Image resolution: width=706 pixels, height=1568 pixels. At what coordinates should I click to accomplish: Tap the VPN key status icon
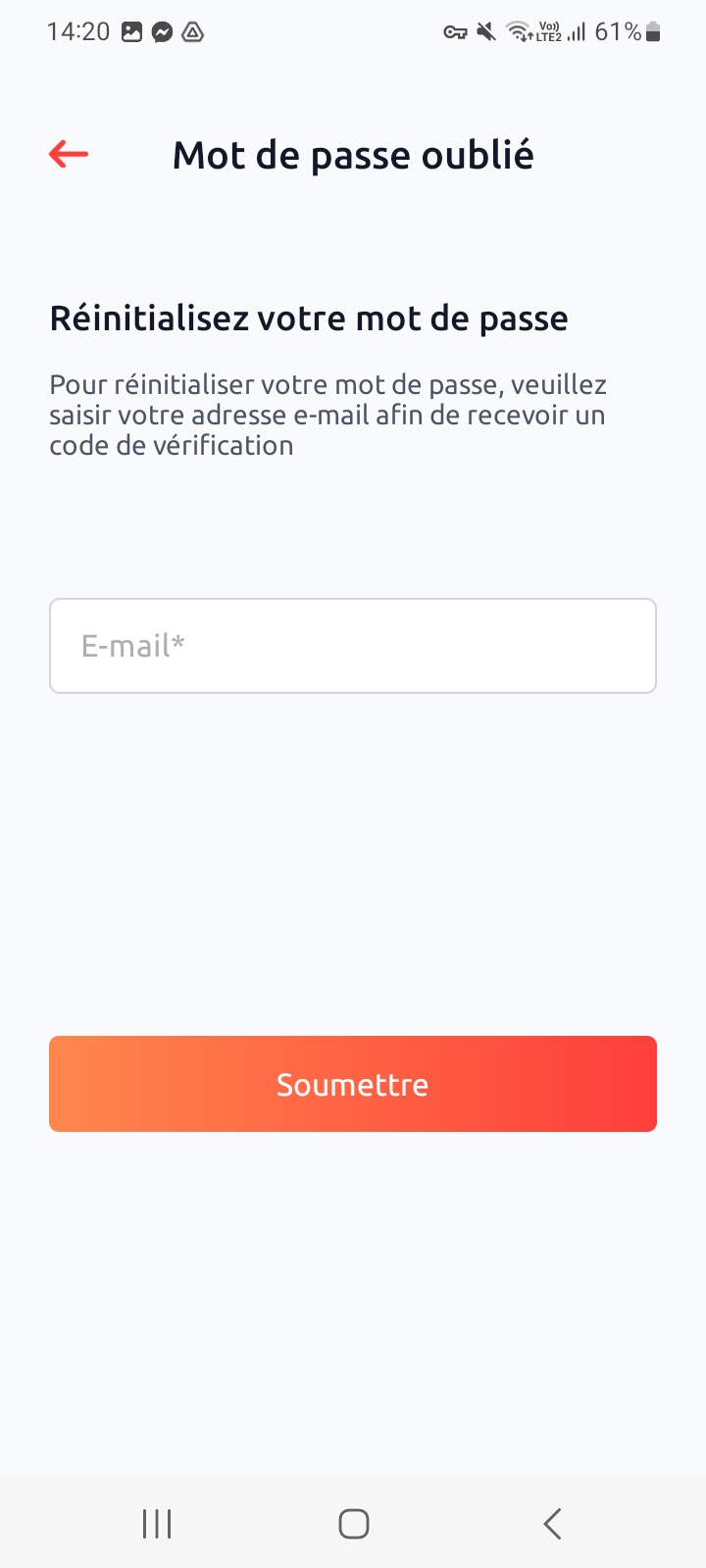click(455, 32)
